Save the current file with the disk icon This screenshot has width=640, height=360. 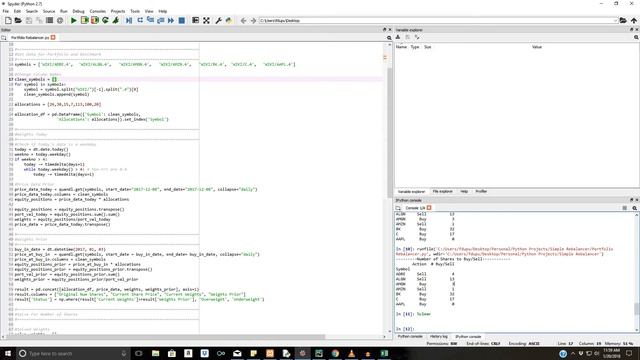click(x=29, y=20)
